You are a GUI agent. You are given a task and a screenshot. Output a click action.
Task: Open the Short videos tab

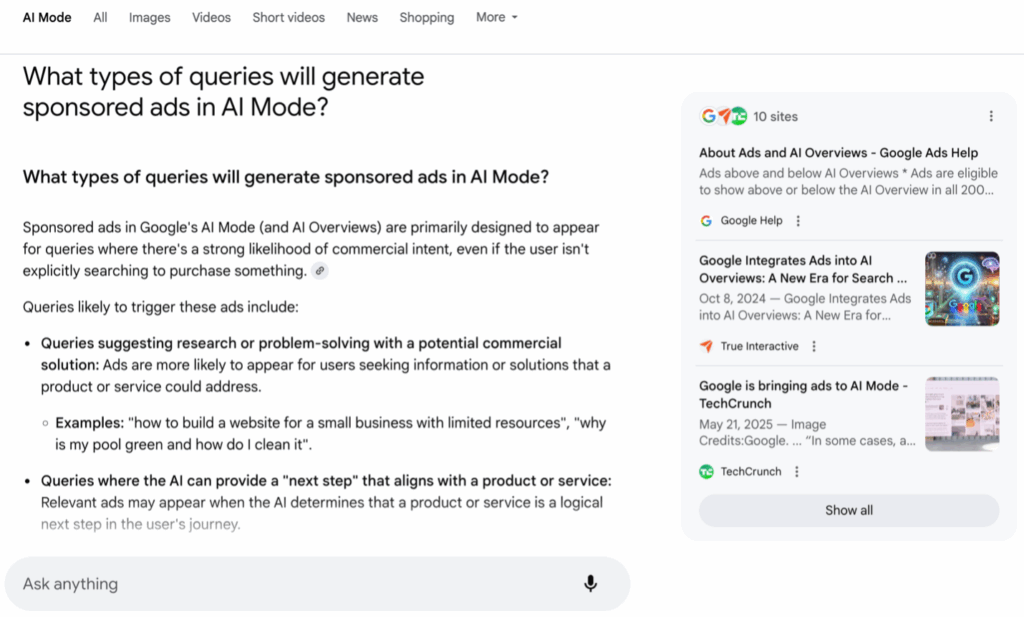[x=289, y=17]
